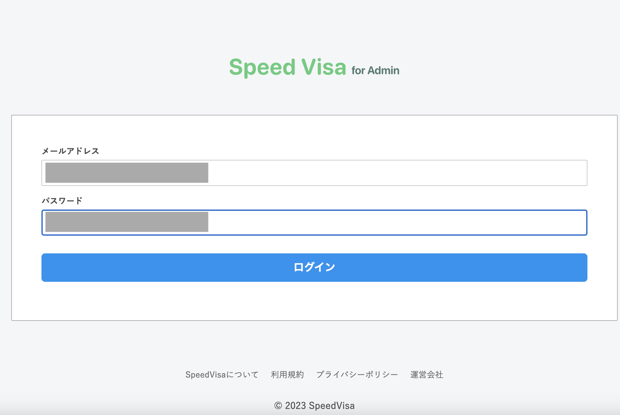The image size is (620, 415).
Task: Open the 利用規約 terms link
Action: pyautogui.click(x=287, y=375)
